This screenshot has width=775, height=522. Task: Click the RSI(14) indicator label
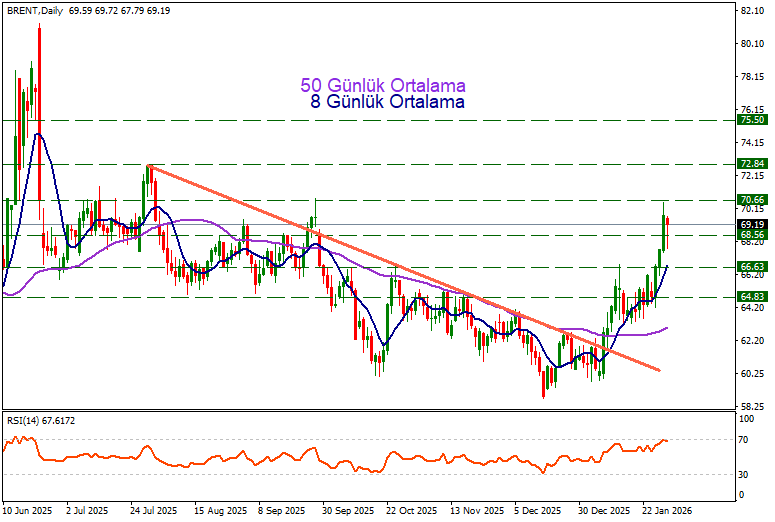click(x=25, y=421)
